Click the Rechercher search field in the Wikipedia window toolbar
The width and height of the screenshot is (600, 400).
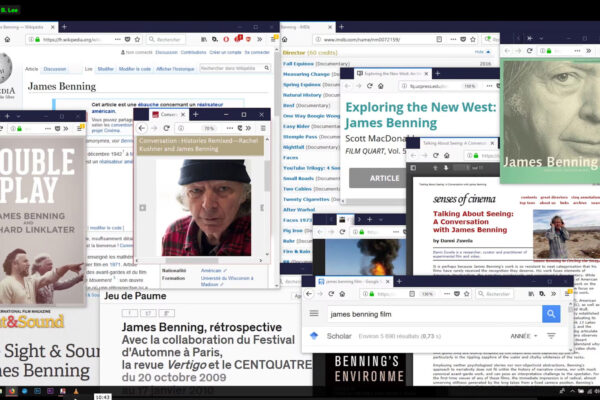coord(166,39)
